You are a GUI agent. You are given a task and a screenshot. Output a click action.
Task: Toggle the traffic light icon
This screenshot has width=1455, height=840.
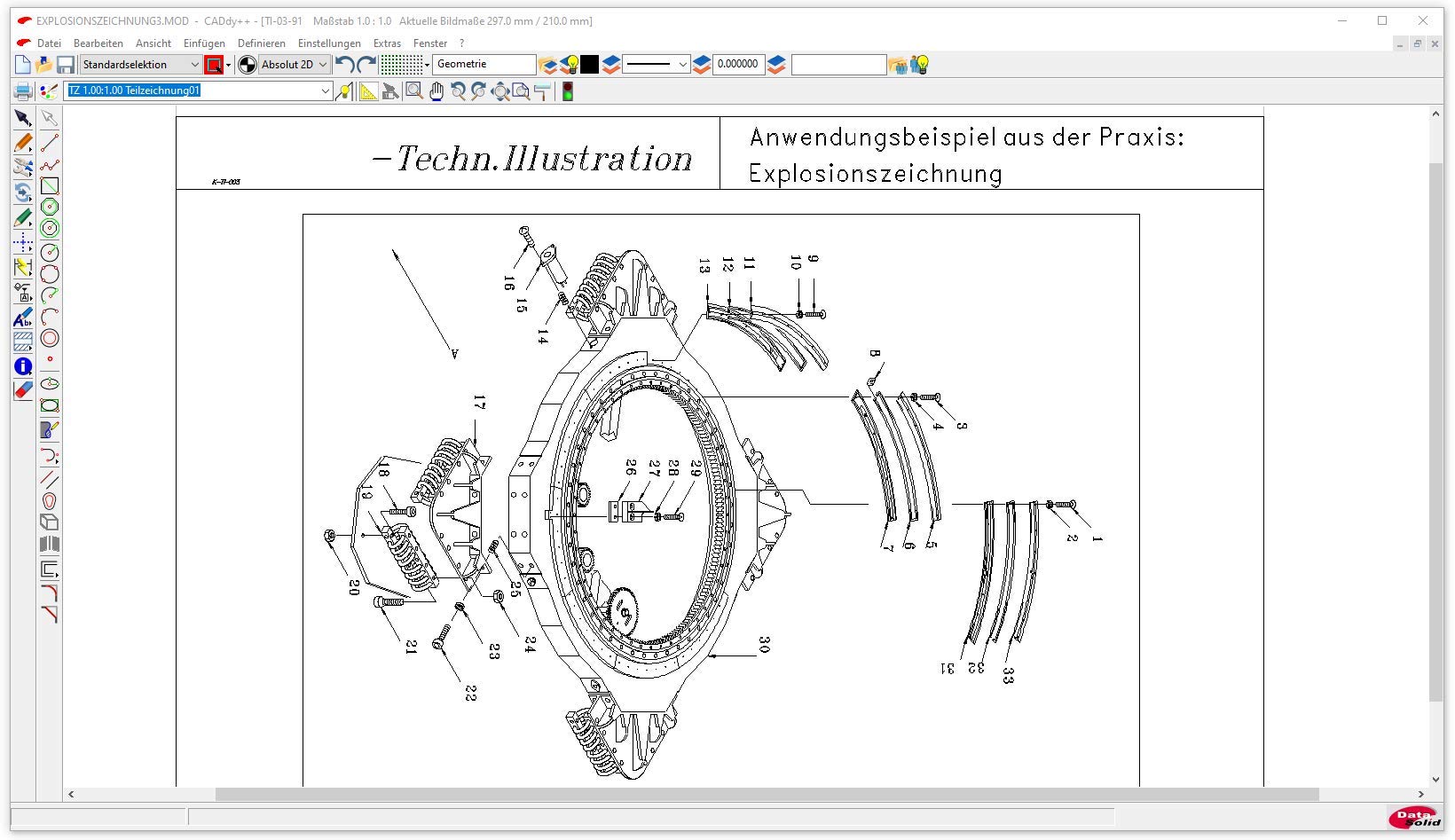point(568,90)
